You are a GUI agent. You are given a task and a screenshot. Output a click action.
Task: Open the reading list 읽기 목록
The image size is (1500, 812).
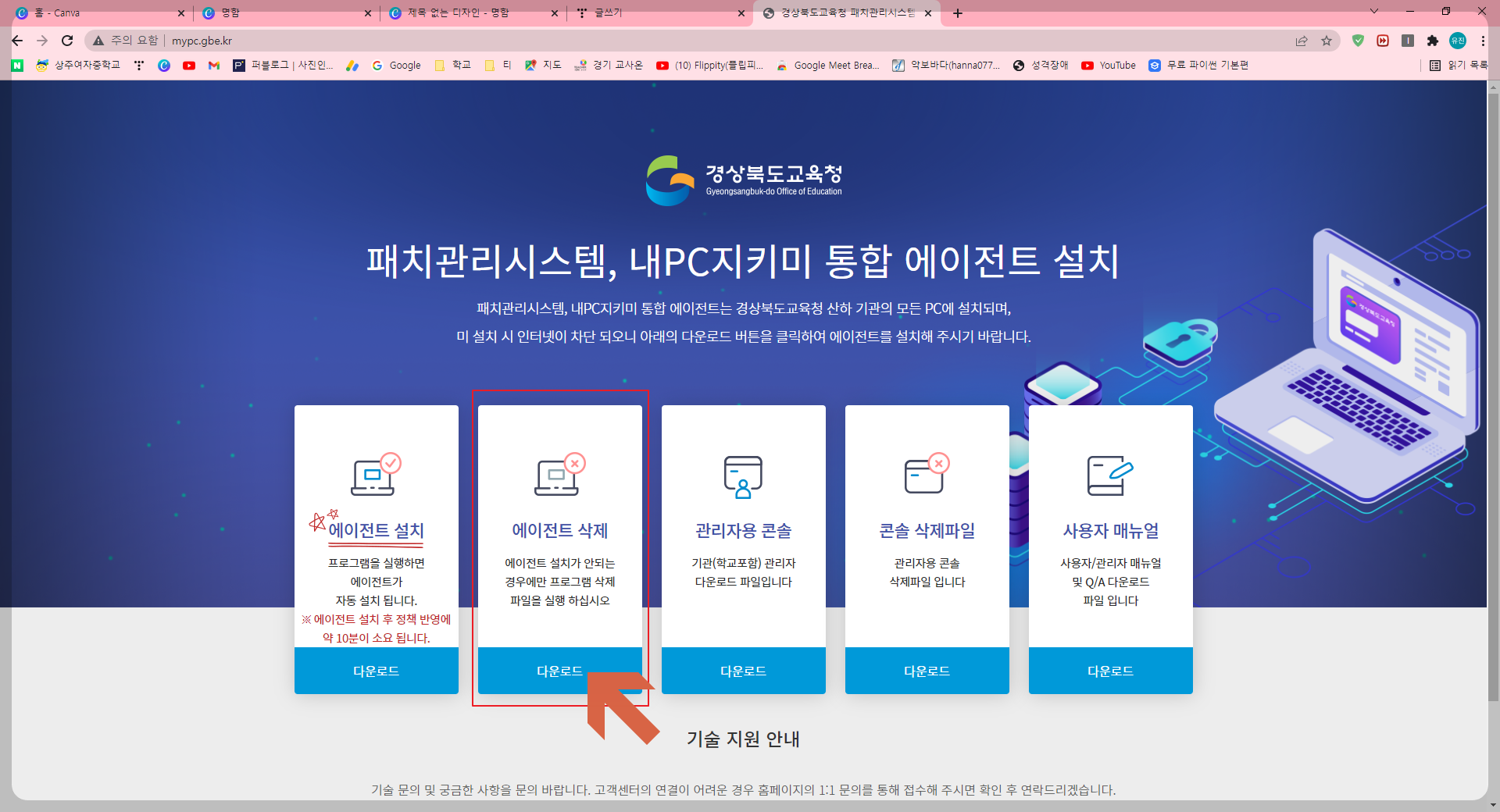point(1458,66)
